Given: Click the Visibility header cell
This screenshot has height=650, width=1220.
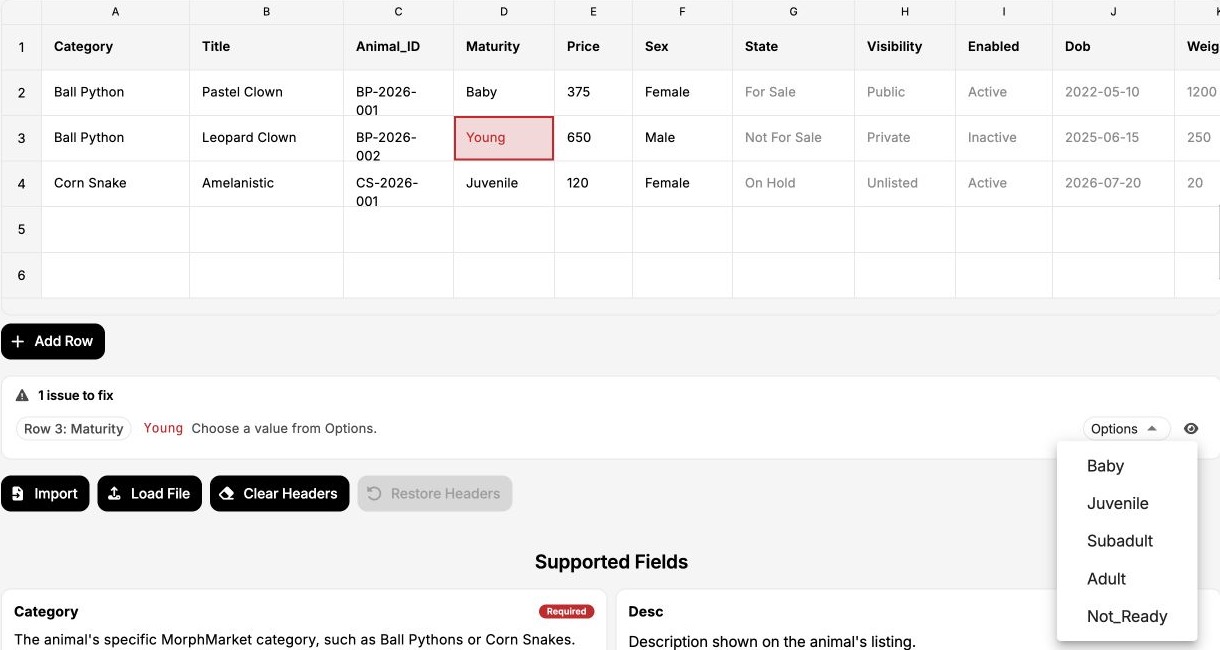Looking at the screenshot, I should [x=904, y=47].
